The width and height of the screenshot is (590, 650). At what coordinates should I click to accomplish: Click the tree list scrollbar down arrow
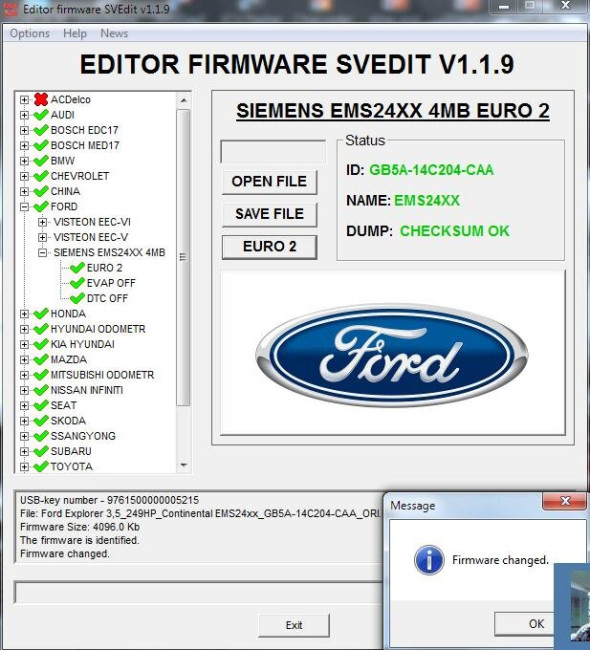pyautogui.click(x=184, y=466)
